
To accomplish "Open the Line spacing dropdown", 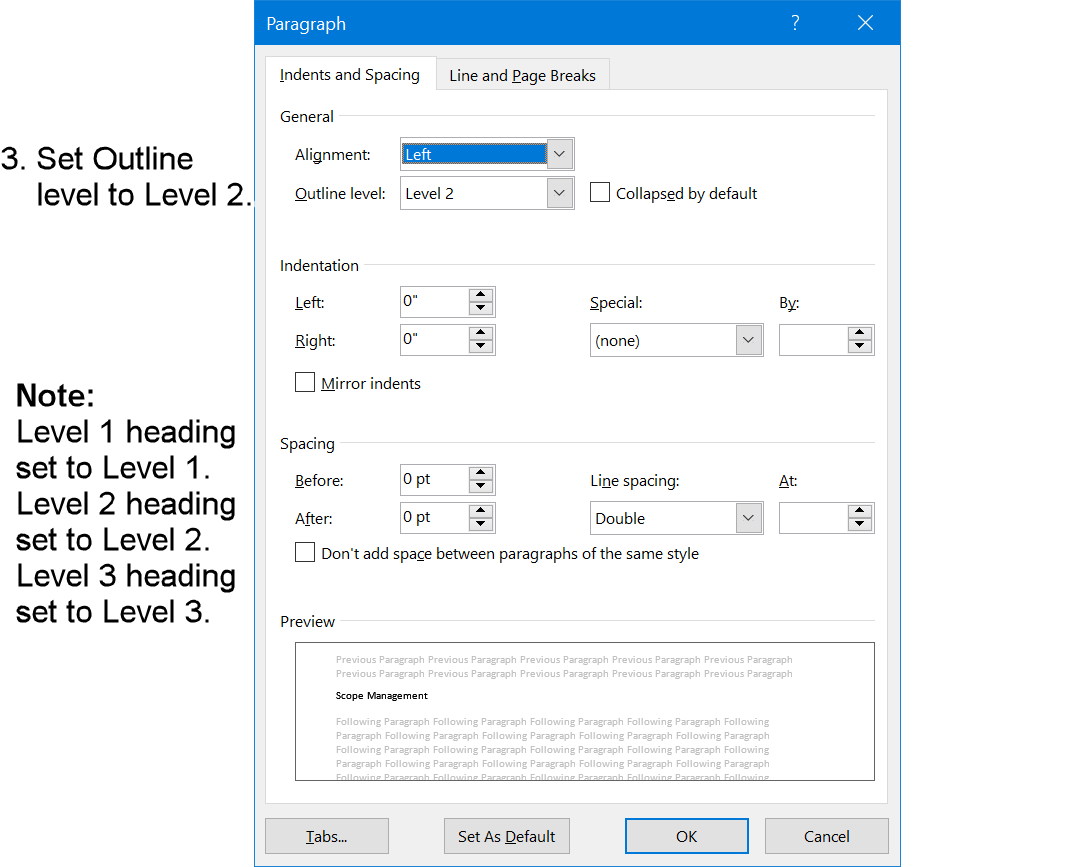I will pos(748,517).
